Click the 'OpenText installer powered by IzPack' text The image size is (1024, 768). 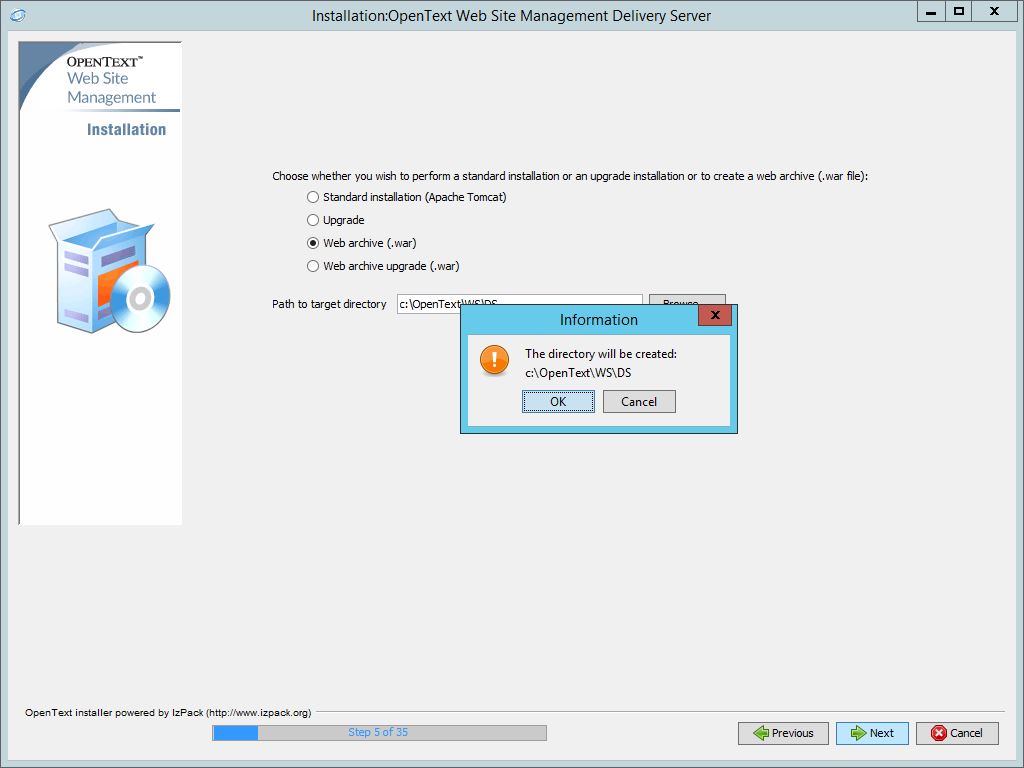pyautogui.click(x=168, y=712)
